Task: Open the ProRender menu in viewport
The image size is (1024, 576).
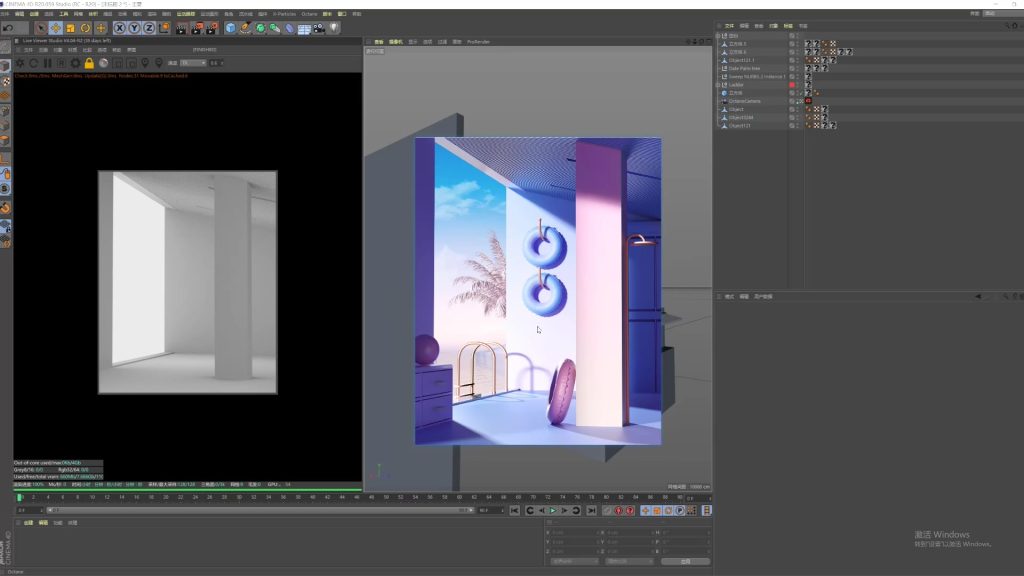Action: pos(476,42)
